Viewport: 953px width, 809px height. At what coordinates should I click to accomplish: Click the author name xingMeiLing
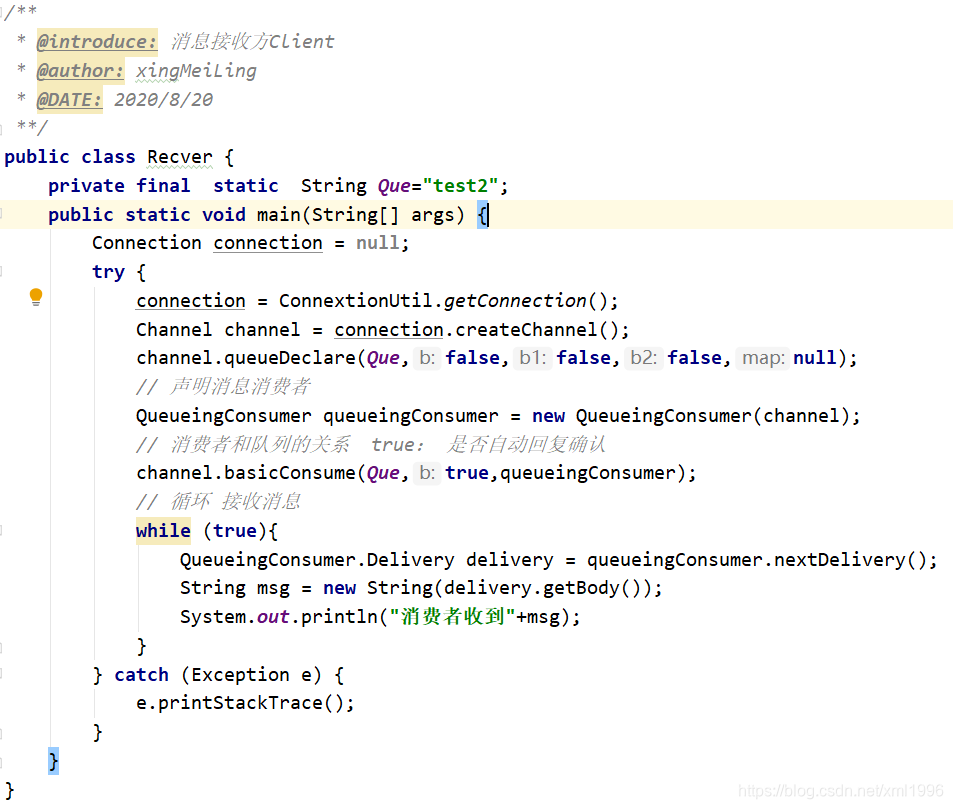(196, 71)
